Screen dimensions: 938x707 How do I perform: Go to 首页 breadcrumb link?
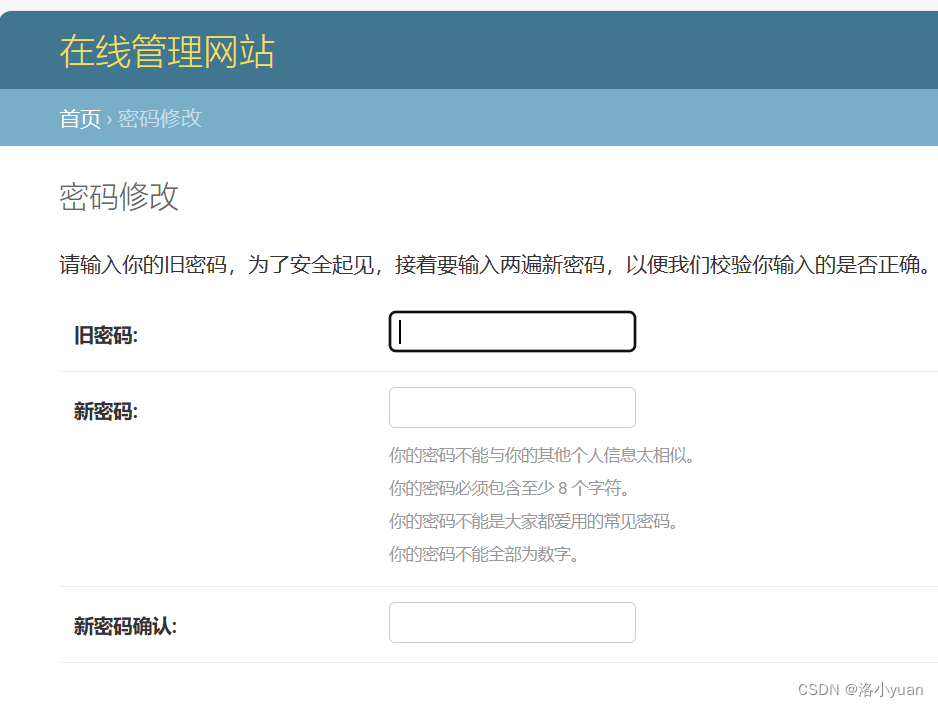click(80, 118)
